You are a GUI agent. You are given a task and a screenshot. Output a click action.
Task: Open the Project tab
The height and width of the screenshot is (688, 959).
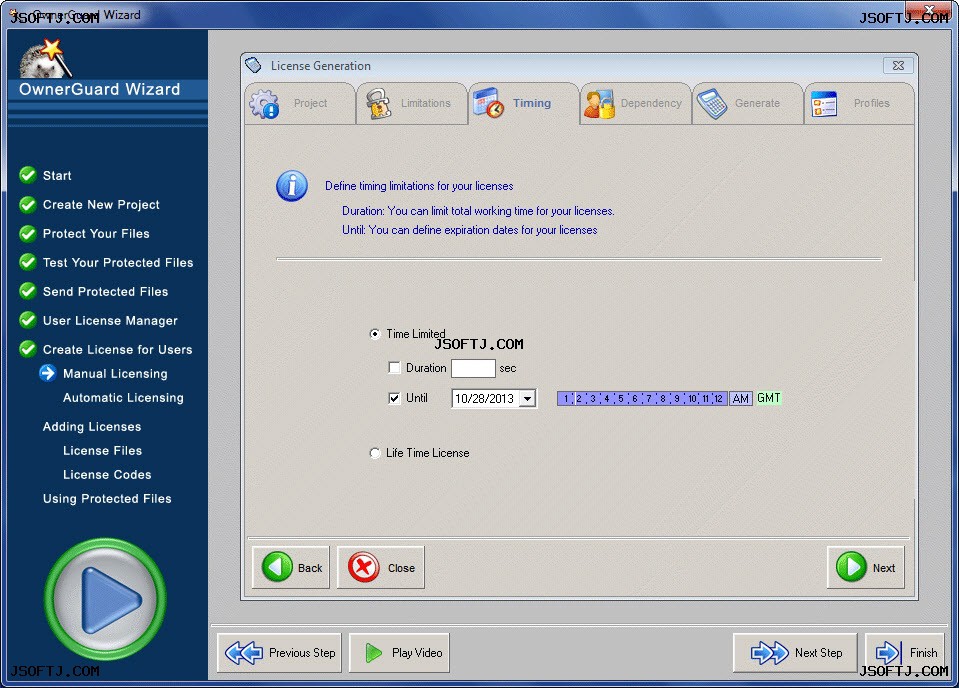click(300, 103)
